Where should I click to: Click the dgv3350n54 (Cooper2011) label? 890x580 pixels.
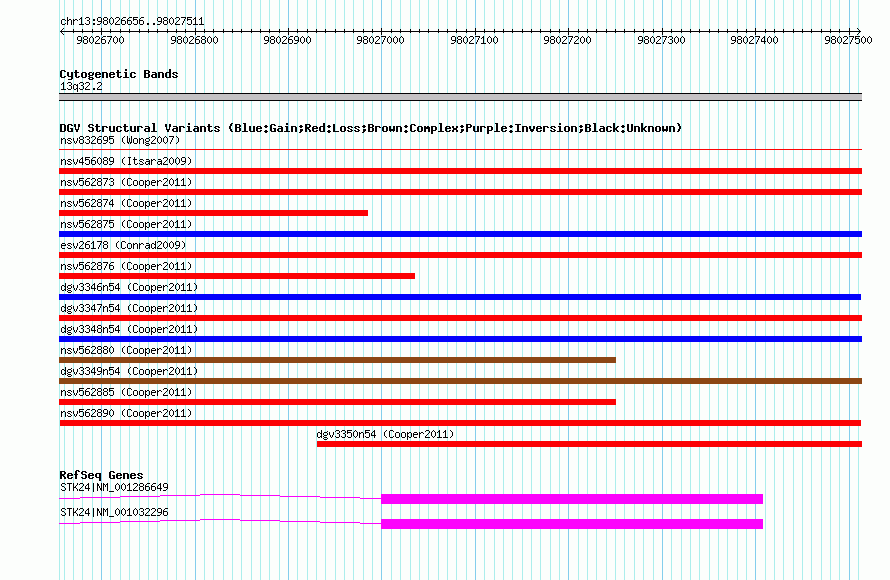click(x=385, y=434)
